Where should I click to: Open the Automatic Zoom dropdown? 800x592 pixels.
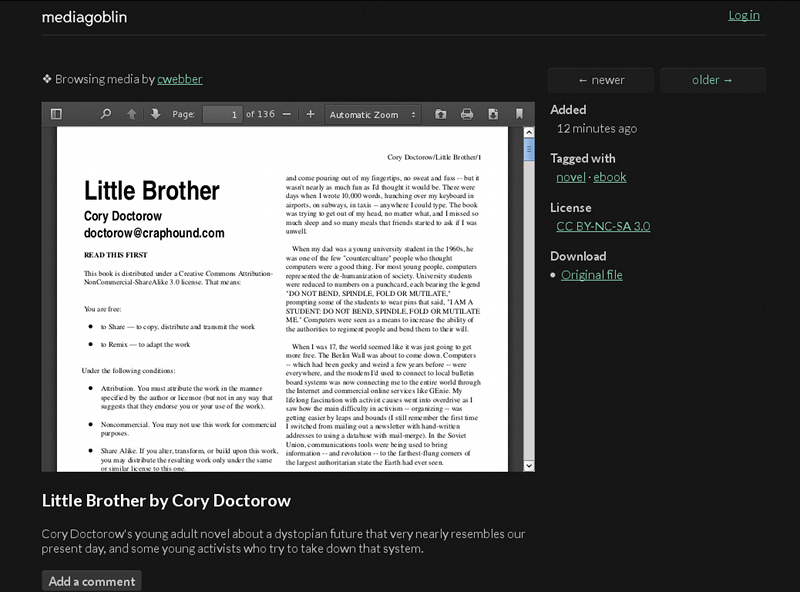coord(373,114)
